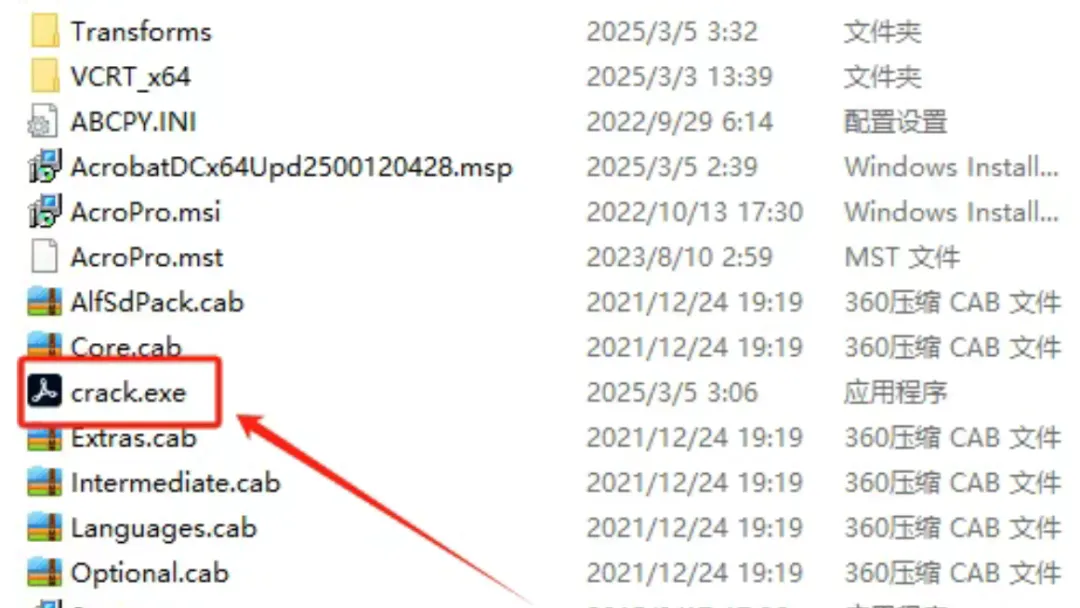Click the Transforms folder name
Screen dimensions: 1080x608
tap(141, 32)
